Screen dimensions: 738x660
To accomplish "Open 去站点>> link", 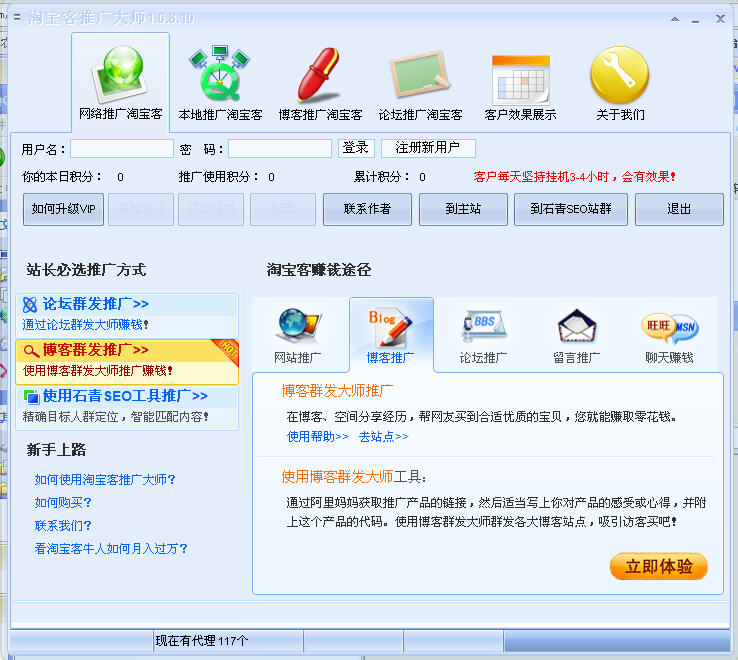I will 383,436.
